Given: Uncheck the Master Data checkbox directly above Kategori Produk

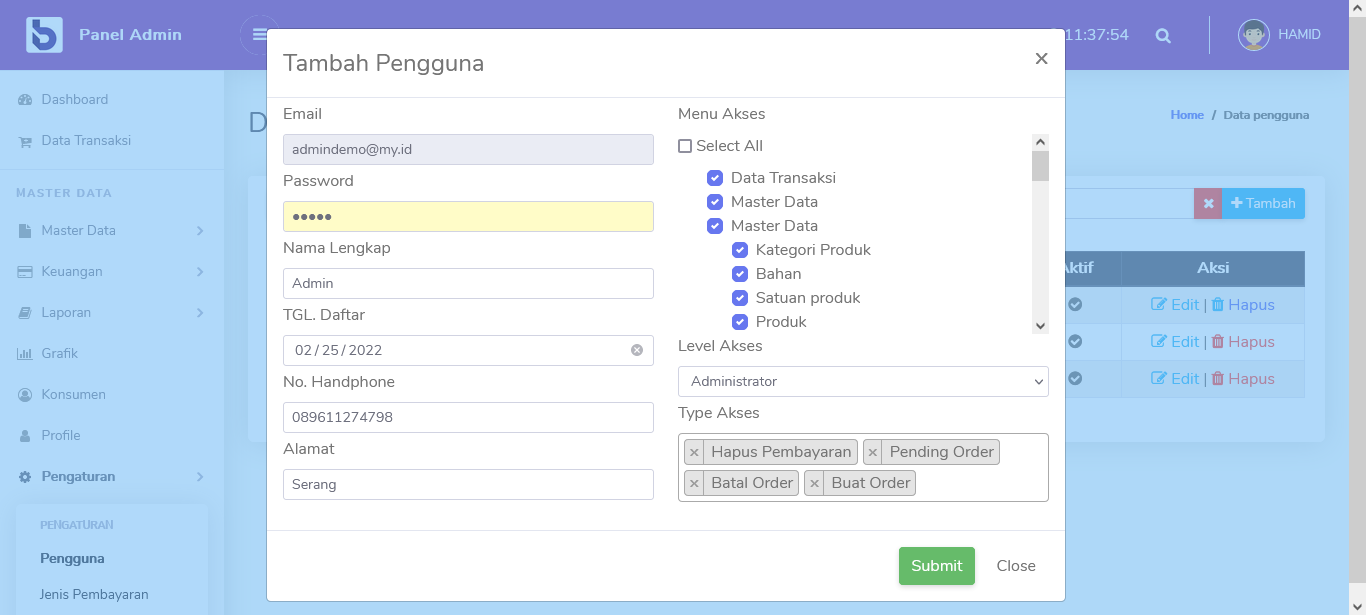Looking at the screenshot, I should 715,226.
